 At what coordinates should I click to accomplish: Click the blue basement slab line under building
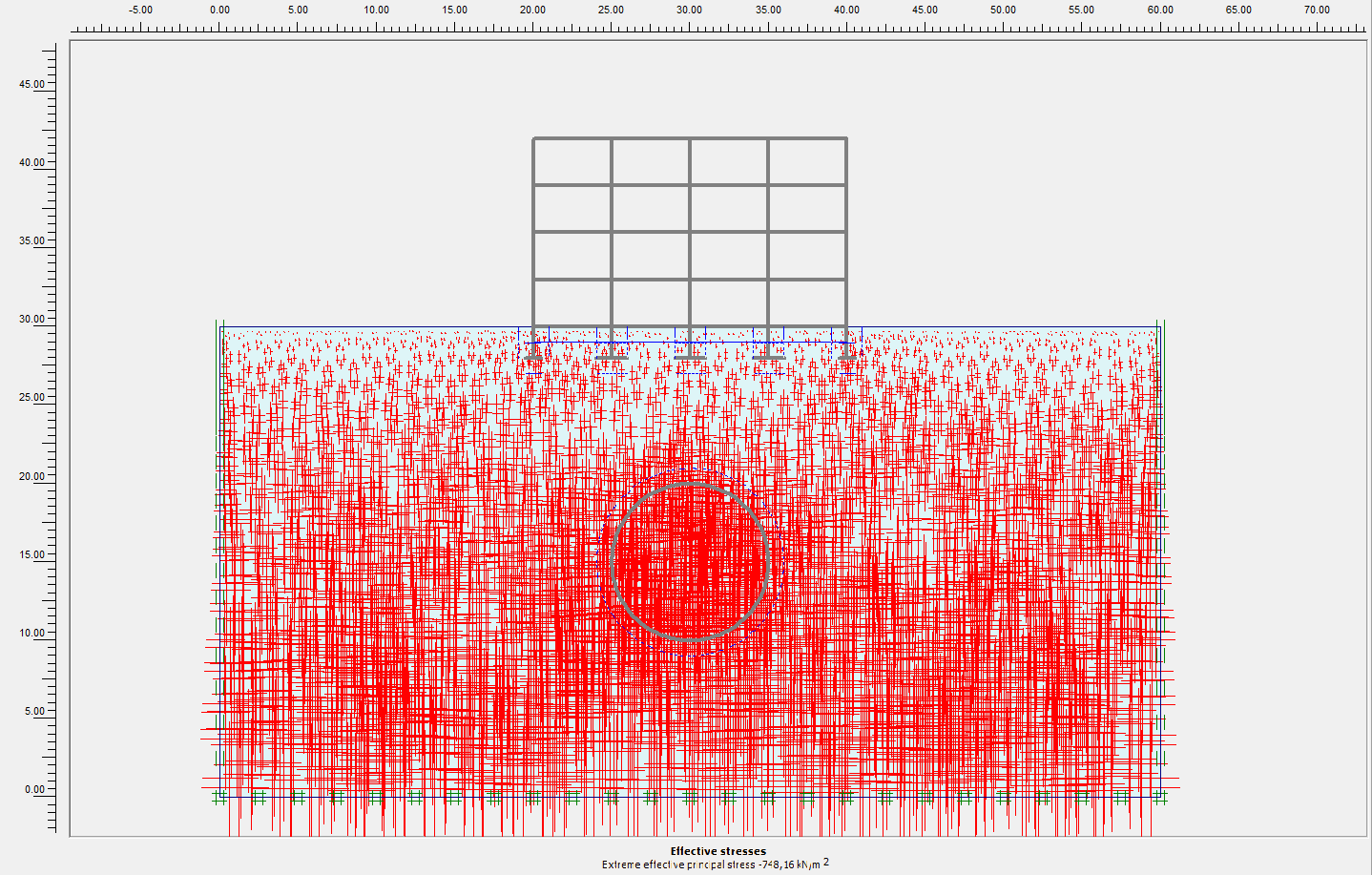[689, 342]
